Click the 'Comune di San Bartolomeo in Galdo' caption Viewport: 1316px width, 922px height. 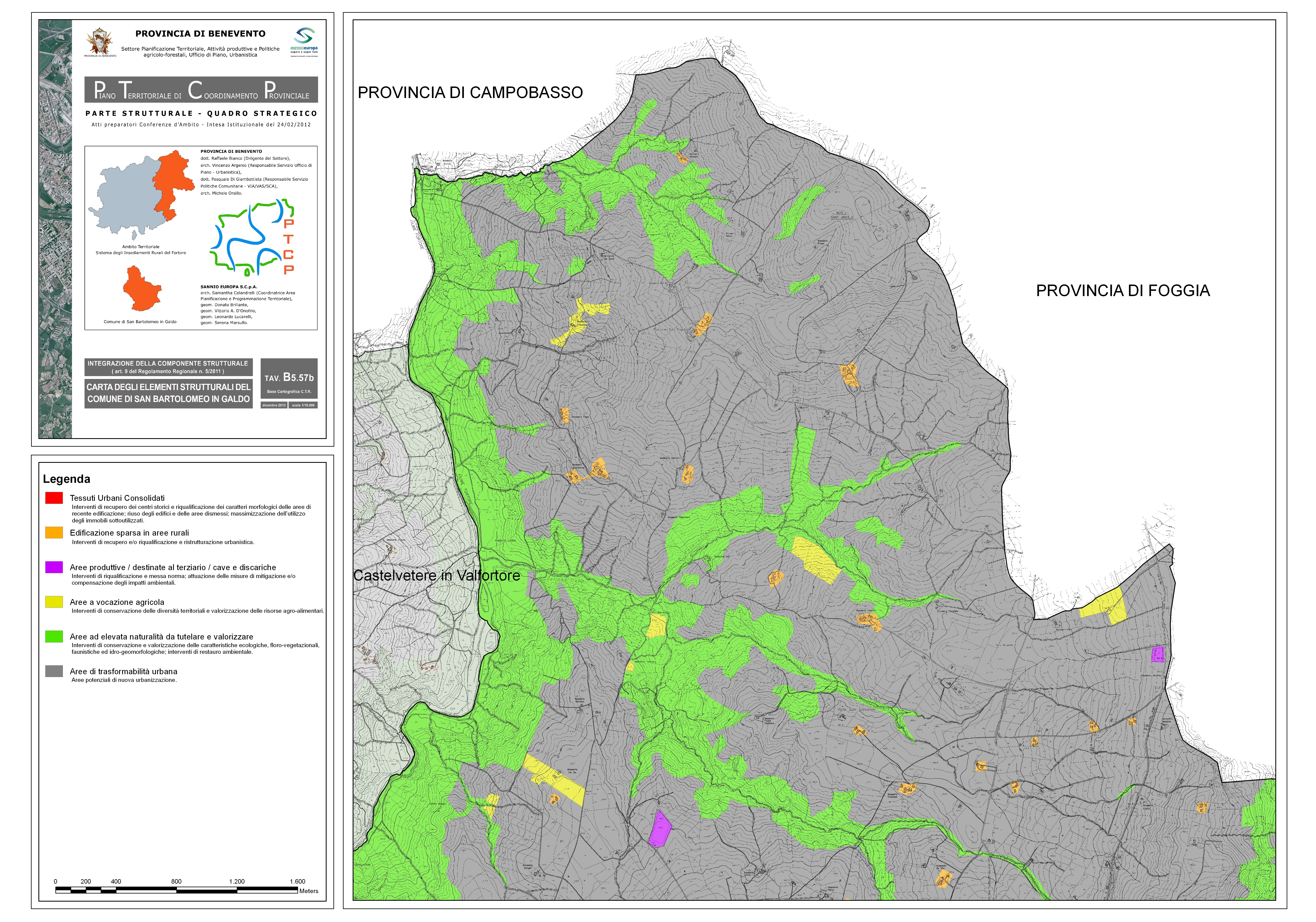(140, 322)
